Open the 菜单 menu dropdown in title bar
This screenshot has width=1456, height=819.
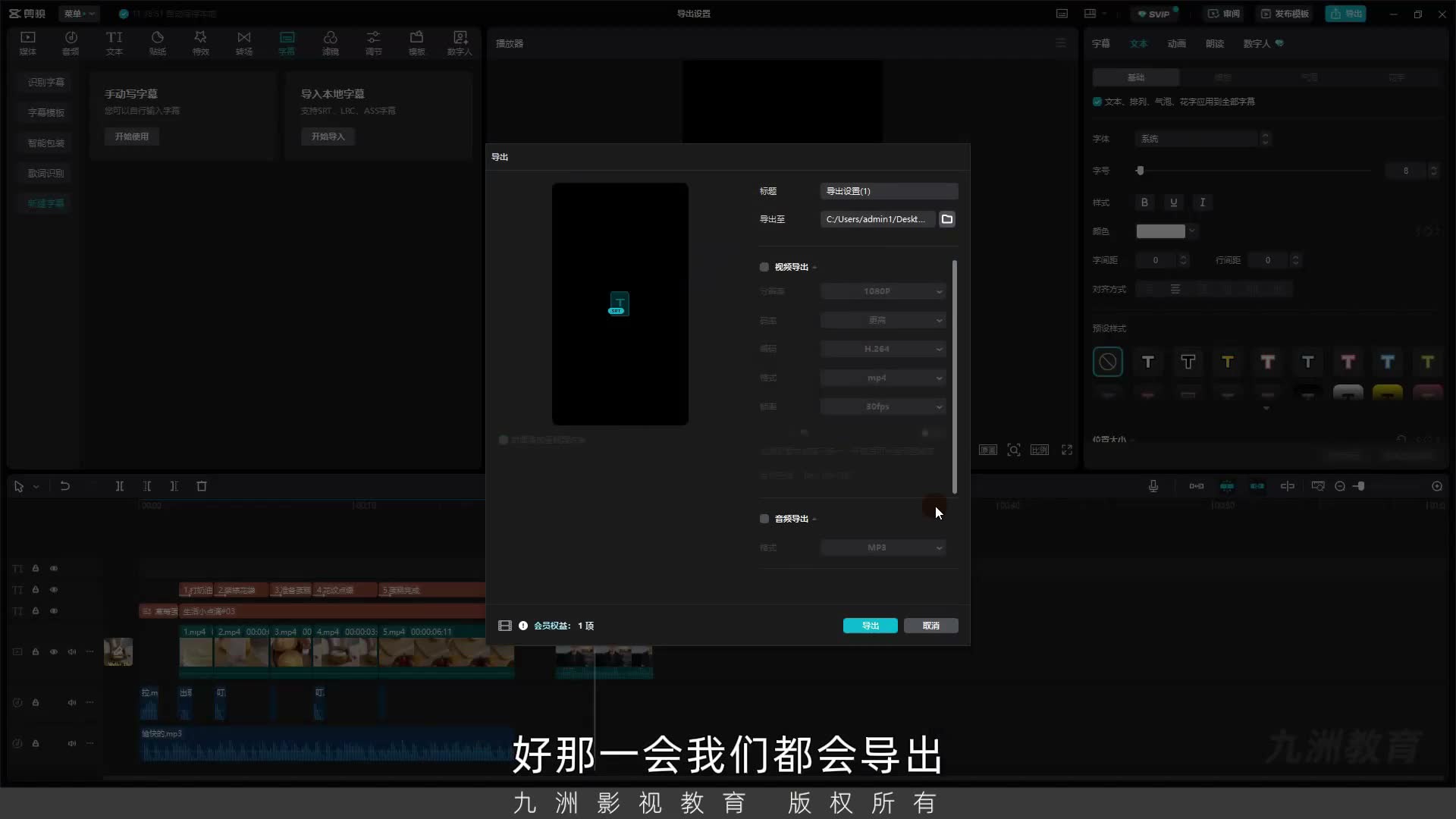79,14
